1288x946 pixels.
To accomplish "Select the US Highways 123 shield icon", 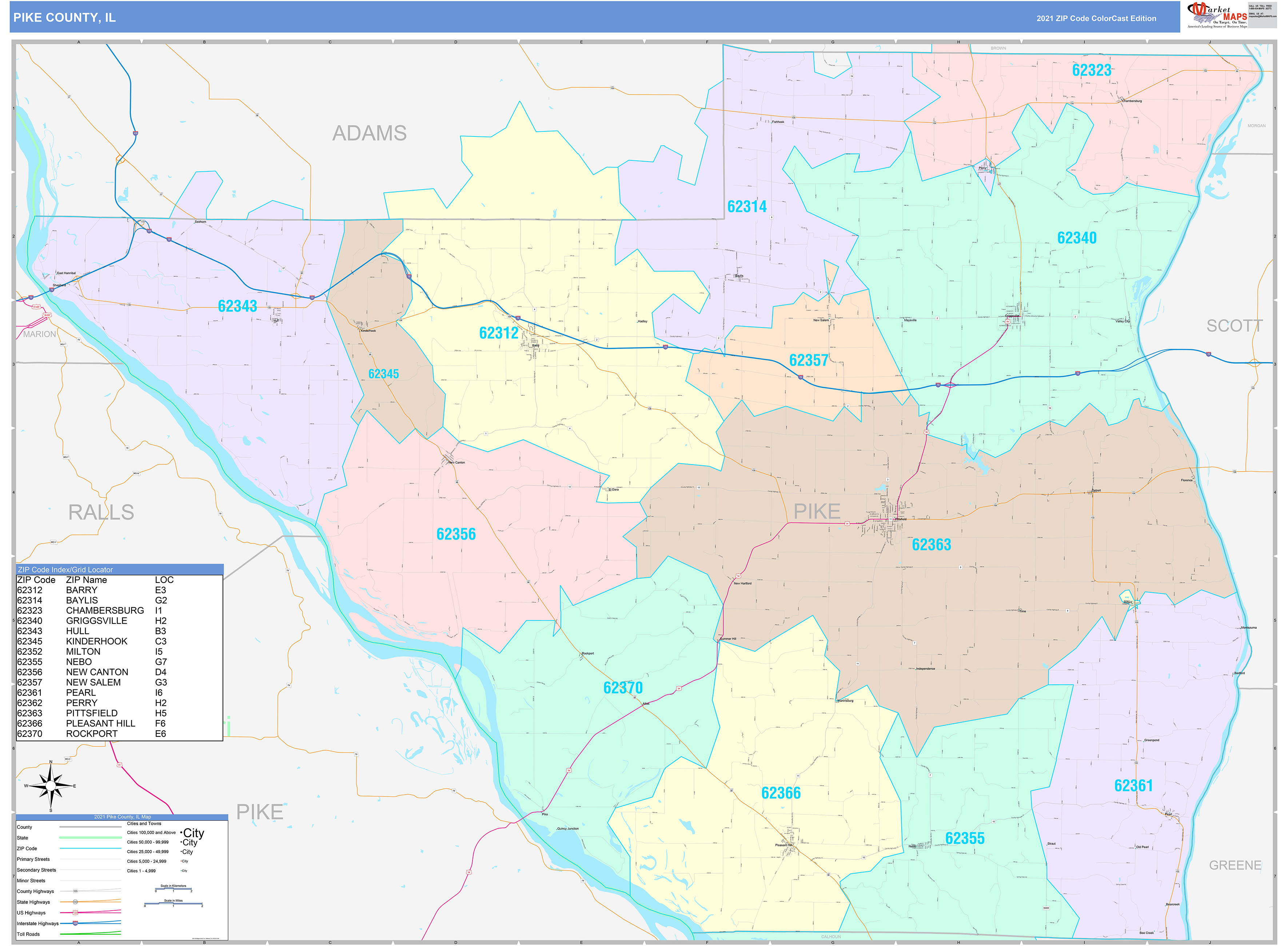I will [x=75, y=913].
